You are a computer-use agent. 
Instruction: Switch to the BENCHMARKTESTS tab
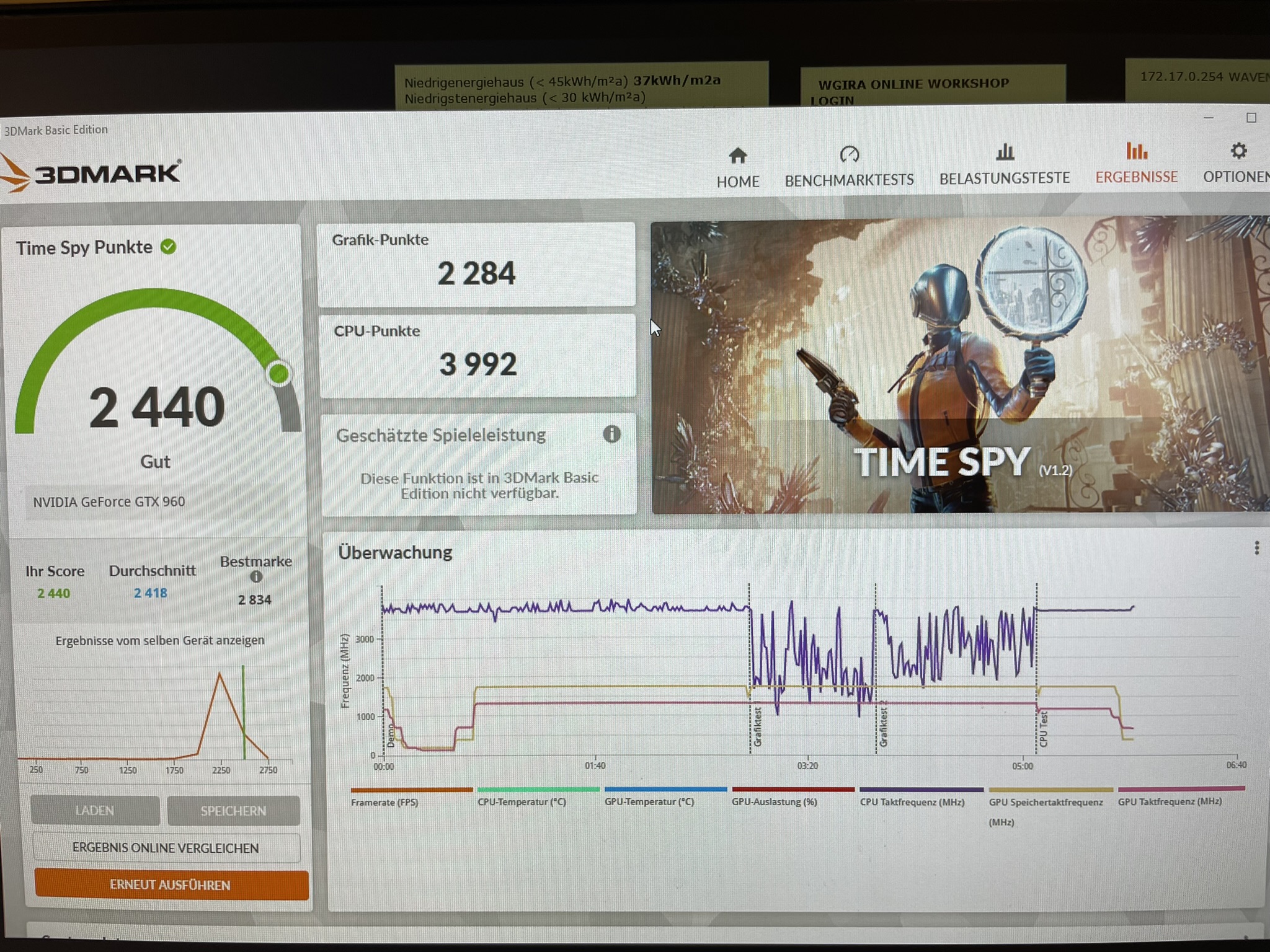(x=849, y=180)
